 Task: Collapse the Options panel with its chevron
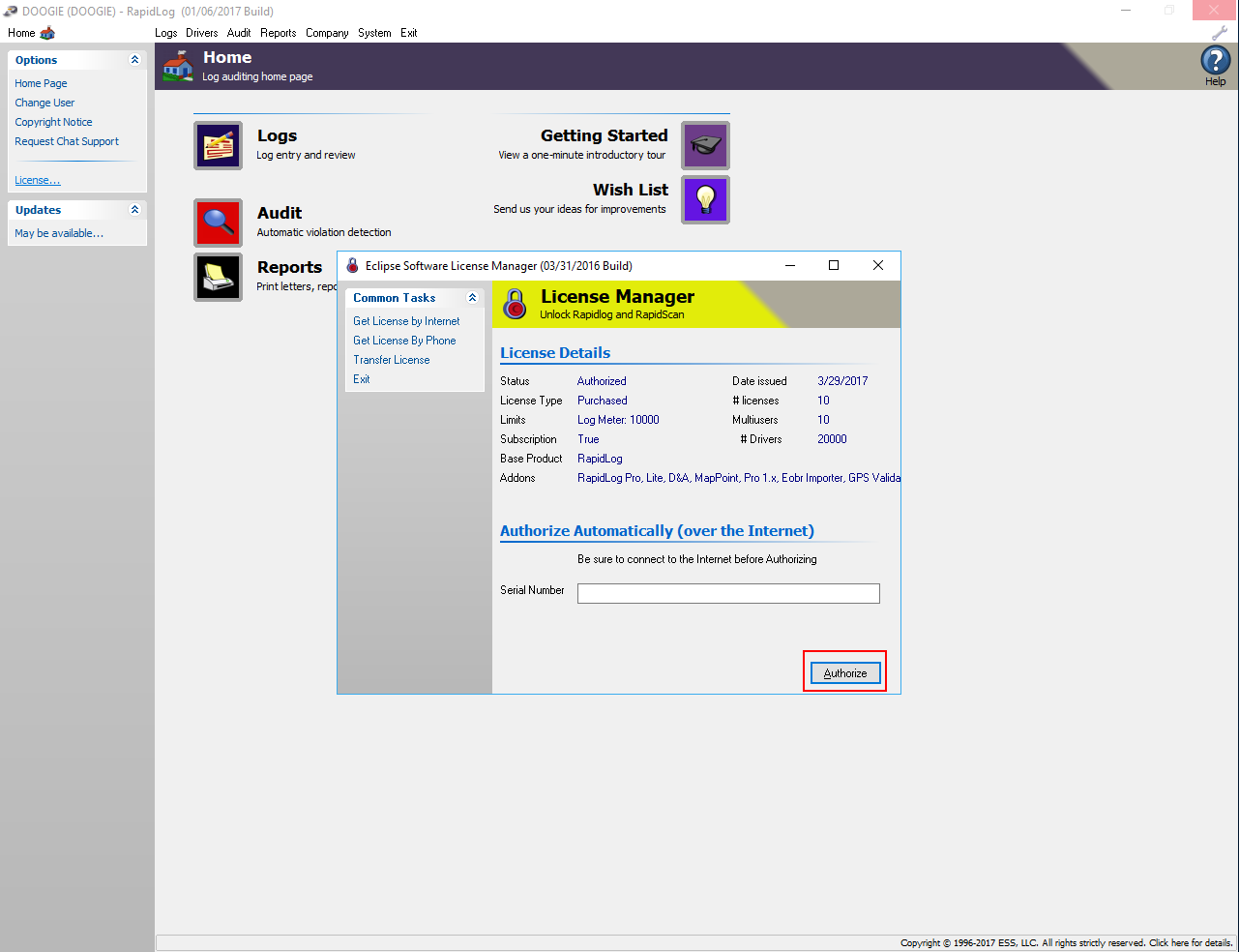point(134,59)
